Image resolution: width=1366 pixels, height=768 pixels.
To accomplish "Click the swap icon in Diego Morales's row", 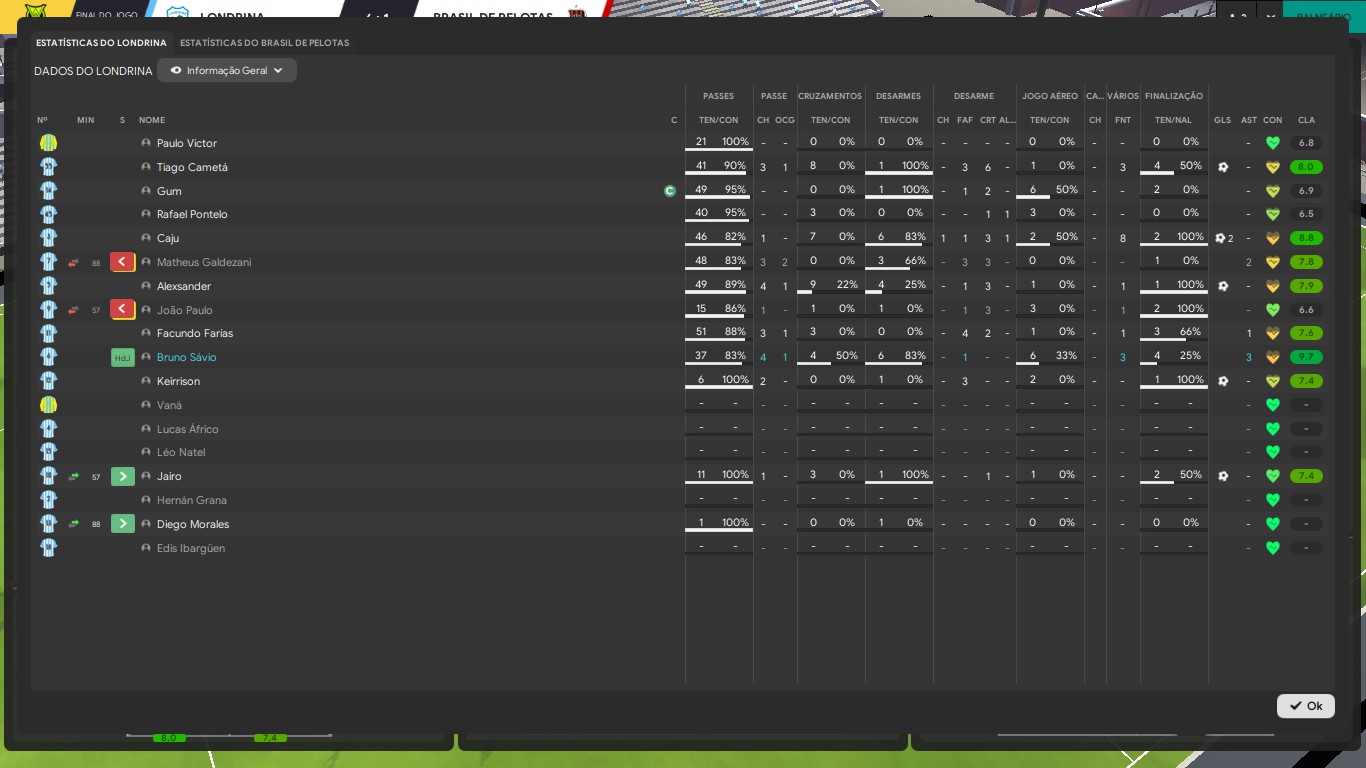I will tap(73, 524).
